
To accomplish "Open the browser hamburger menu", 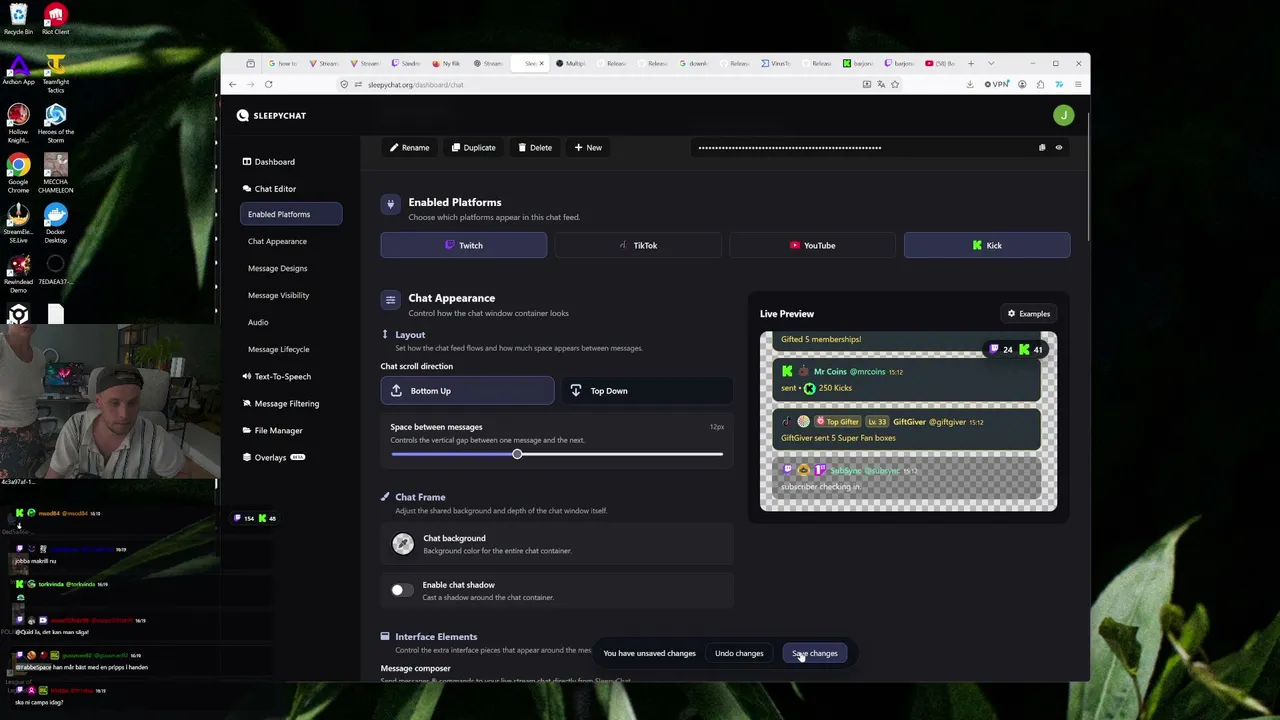I will coord(1077,84).
